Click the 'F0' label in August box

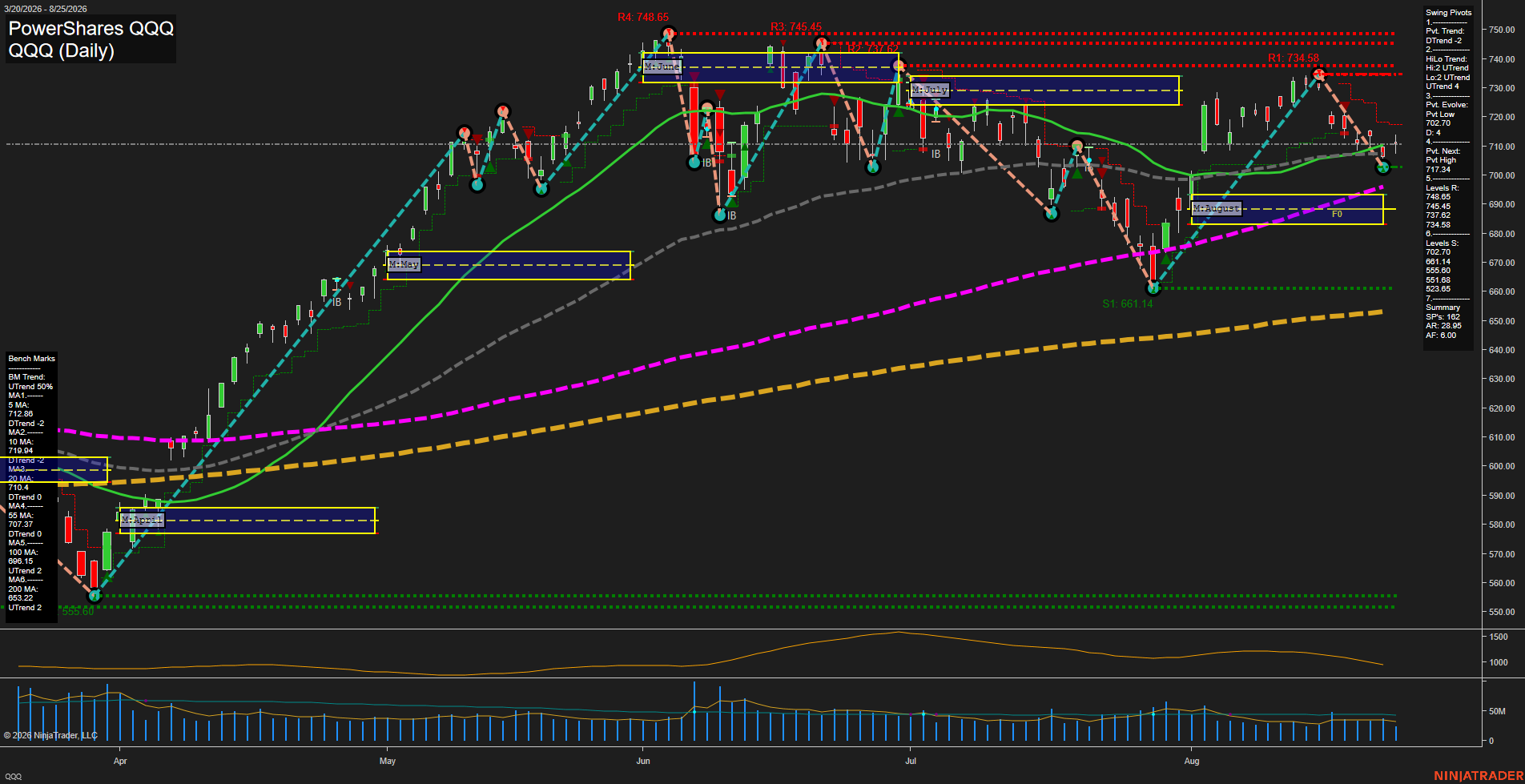[1337, 215]
